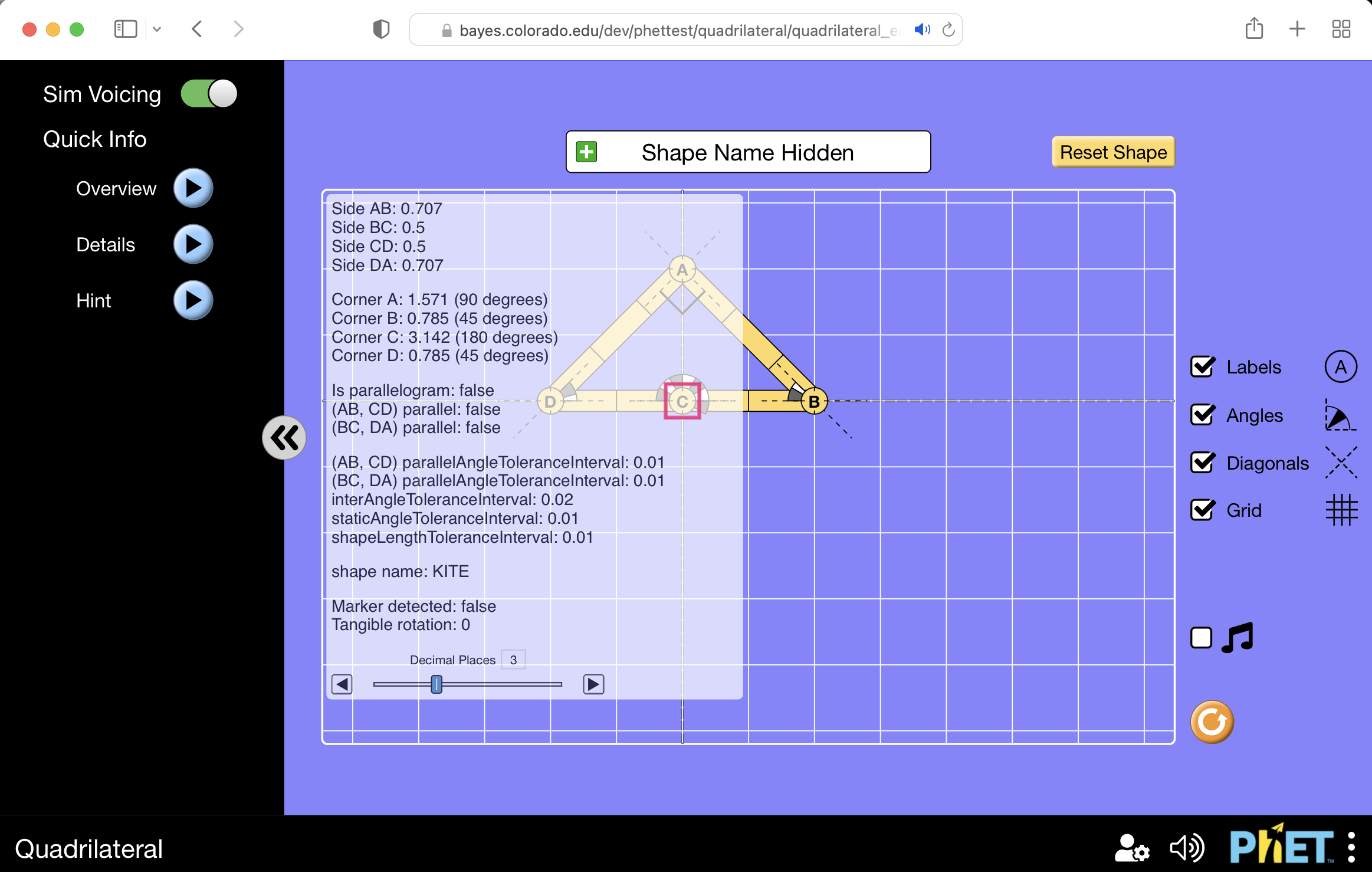Click the orange Reset All icon

tap(1211, 720)
